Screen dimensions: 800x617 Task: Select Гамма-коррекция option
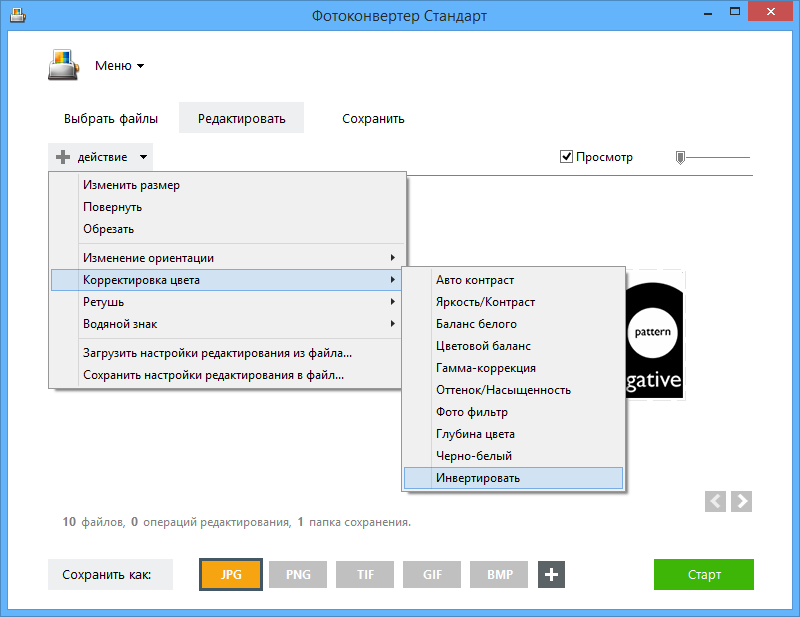[513, 368]
